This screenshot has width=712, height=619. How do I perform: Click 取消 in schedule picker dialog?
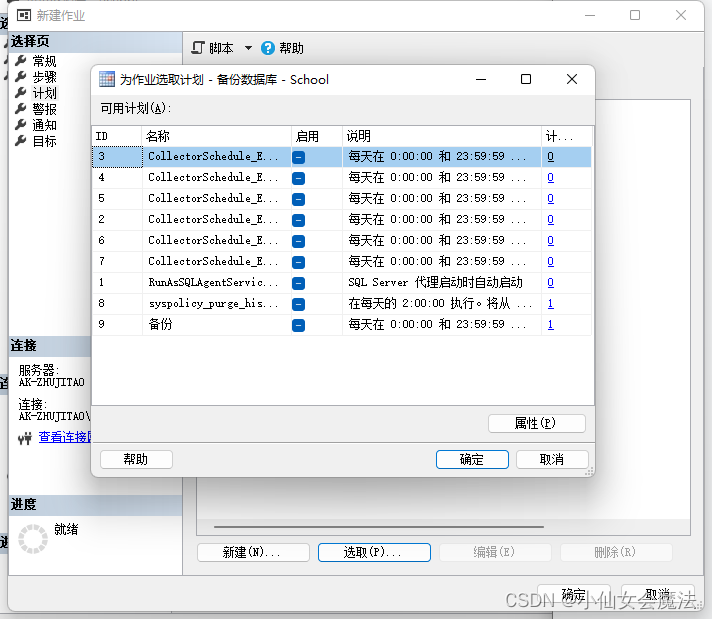coord(552,460)
